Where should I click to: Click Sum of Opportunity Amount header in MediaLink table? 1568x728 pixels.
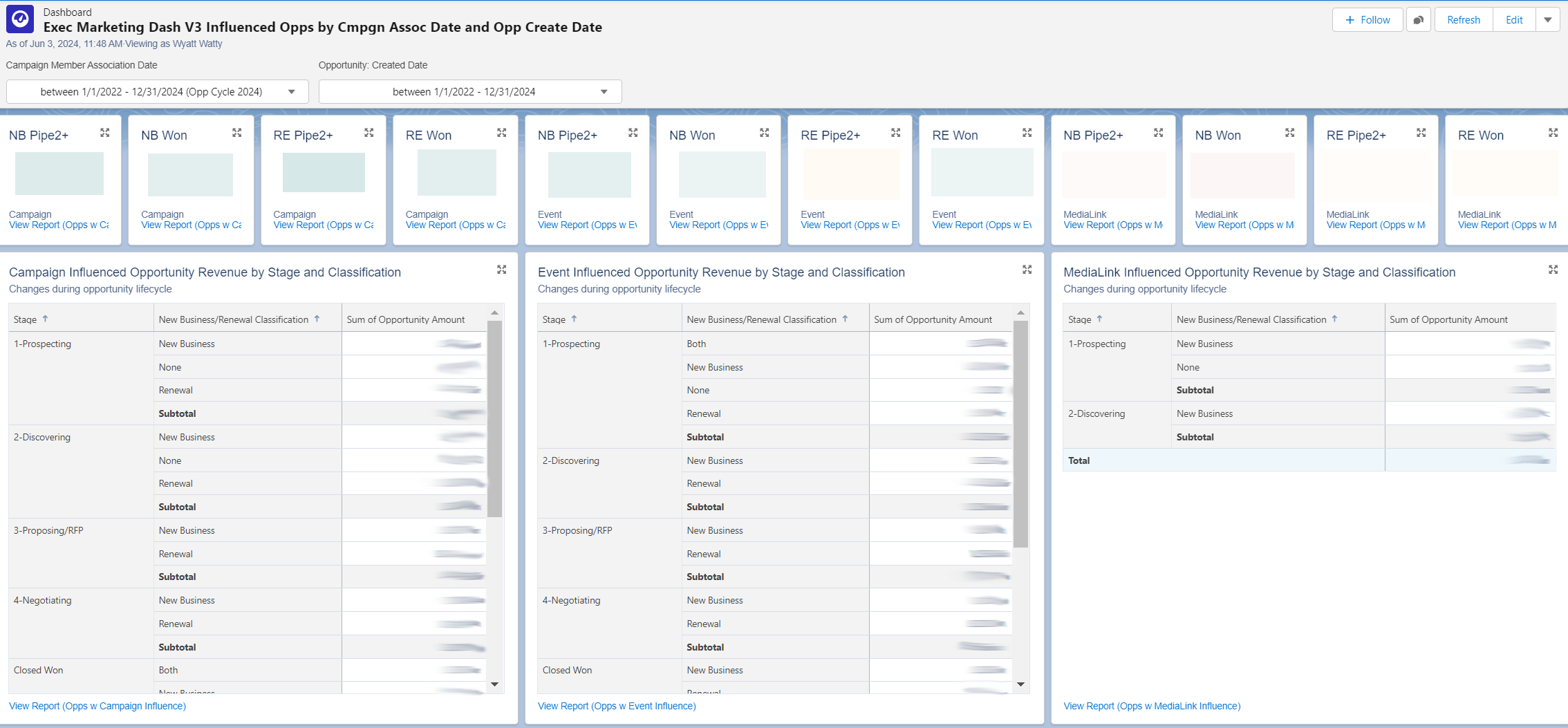point(1448,319)
